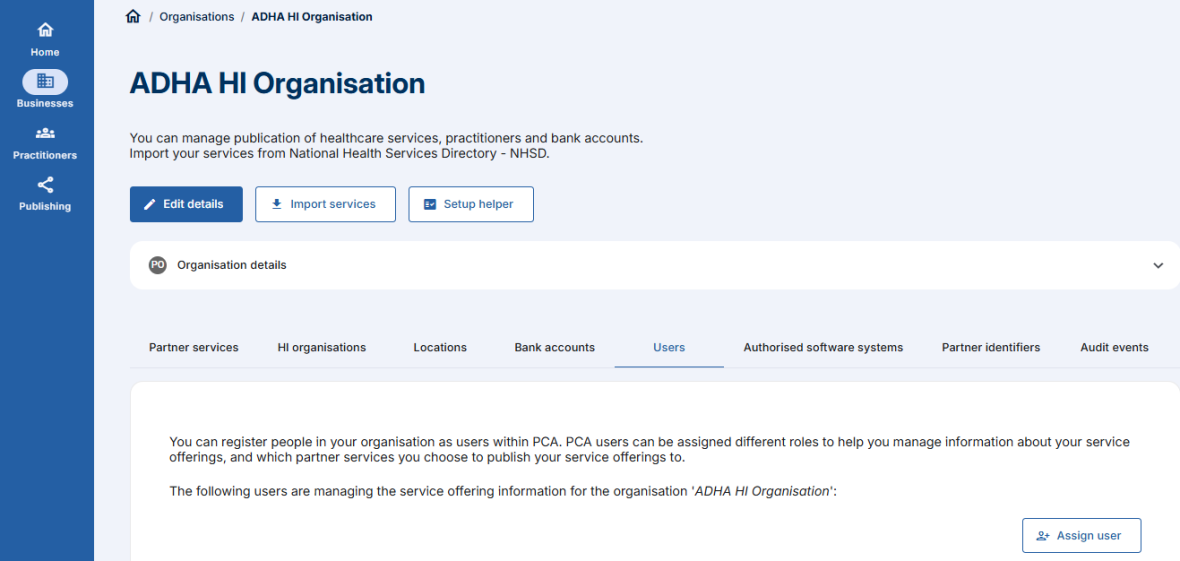Click the Organisation details label

(232, 265)
